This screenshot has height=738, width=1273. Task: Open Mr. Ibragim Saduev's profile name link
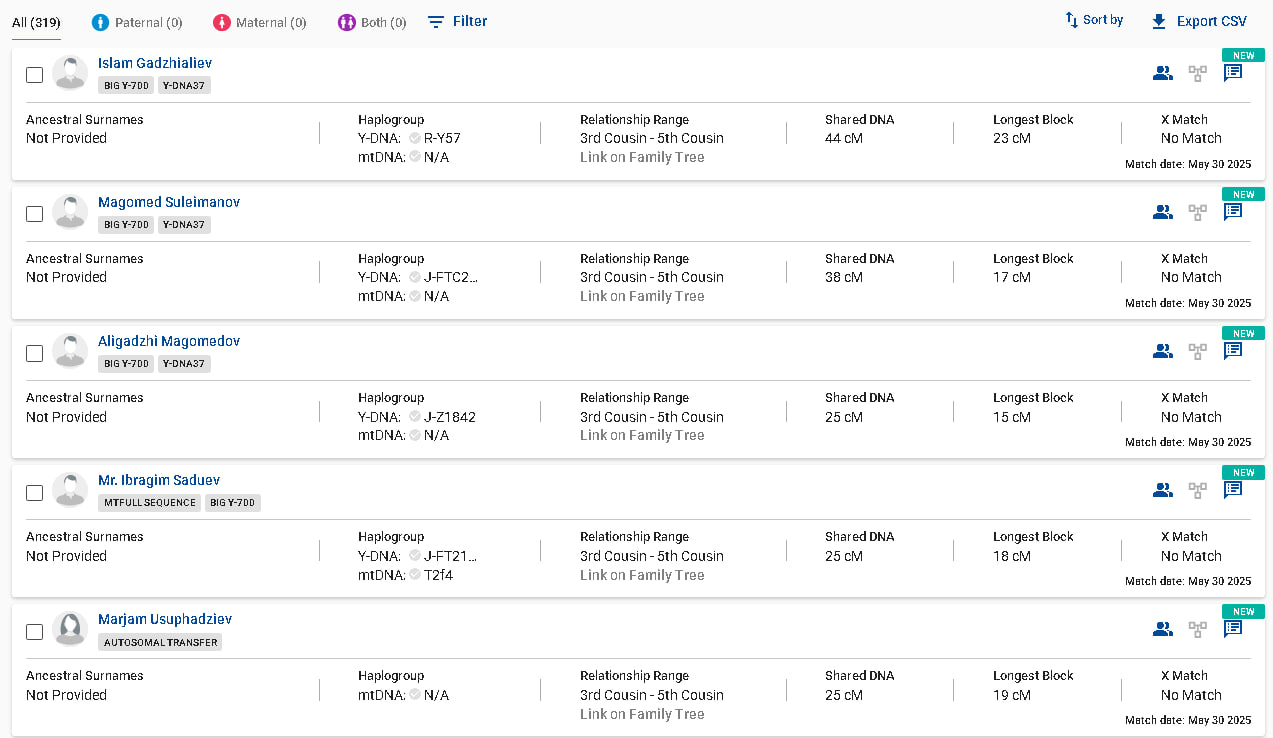pos(159,480)
